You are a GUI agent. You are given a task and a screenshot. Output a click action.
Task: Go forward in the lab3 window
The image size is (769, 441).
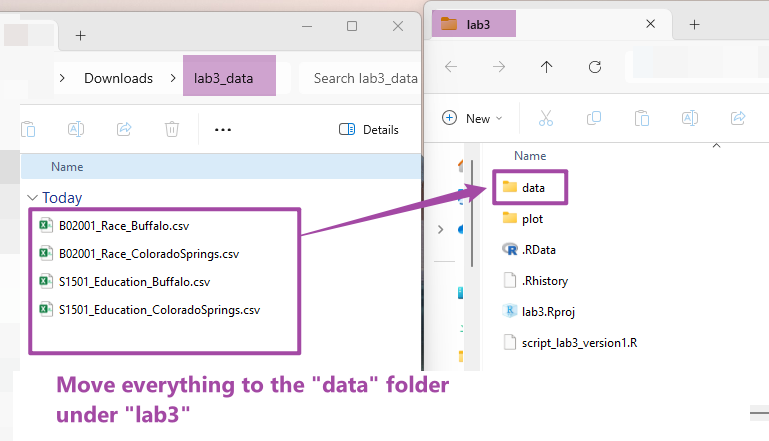[499, 67]
